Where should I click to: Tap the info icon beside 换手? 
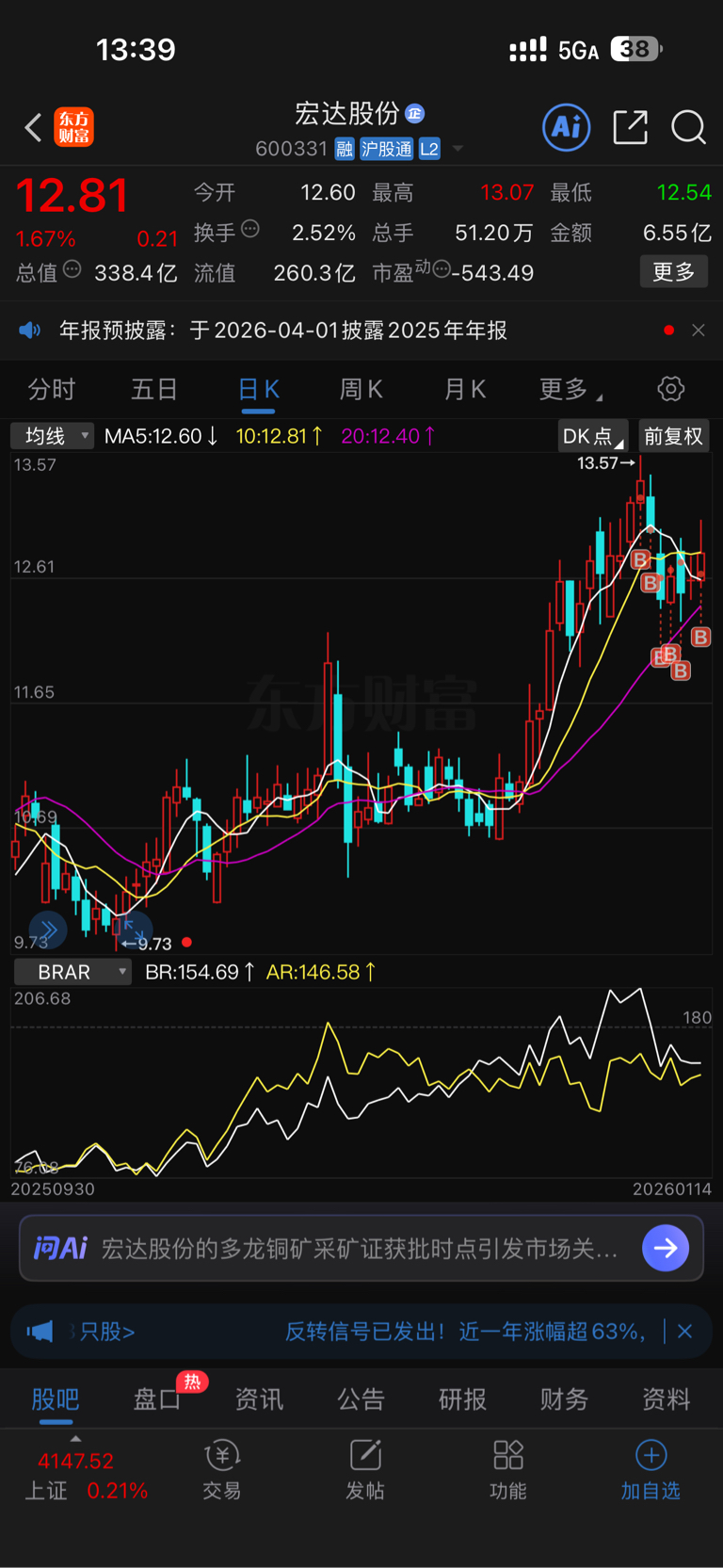(x=250, y=228)
